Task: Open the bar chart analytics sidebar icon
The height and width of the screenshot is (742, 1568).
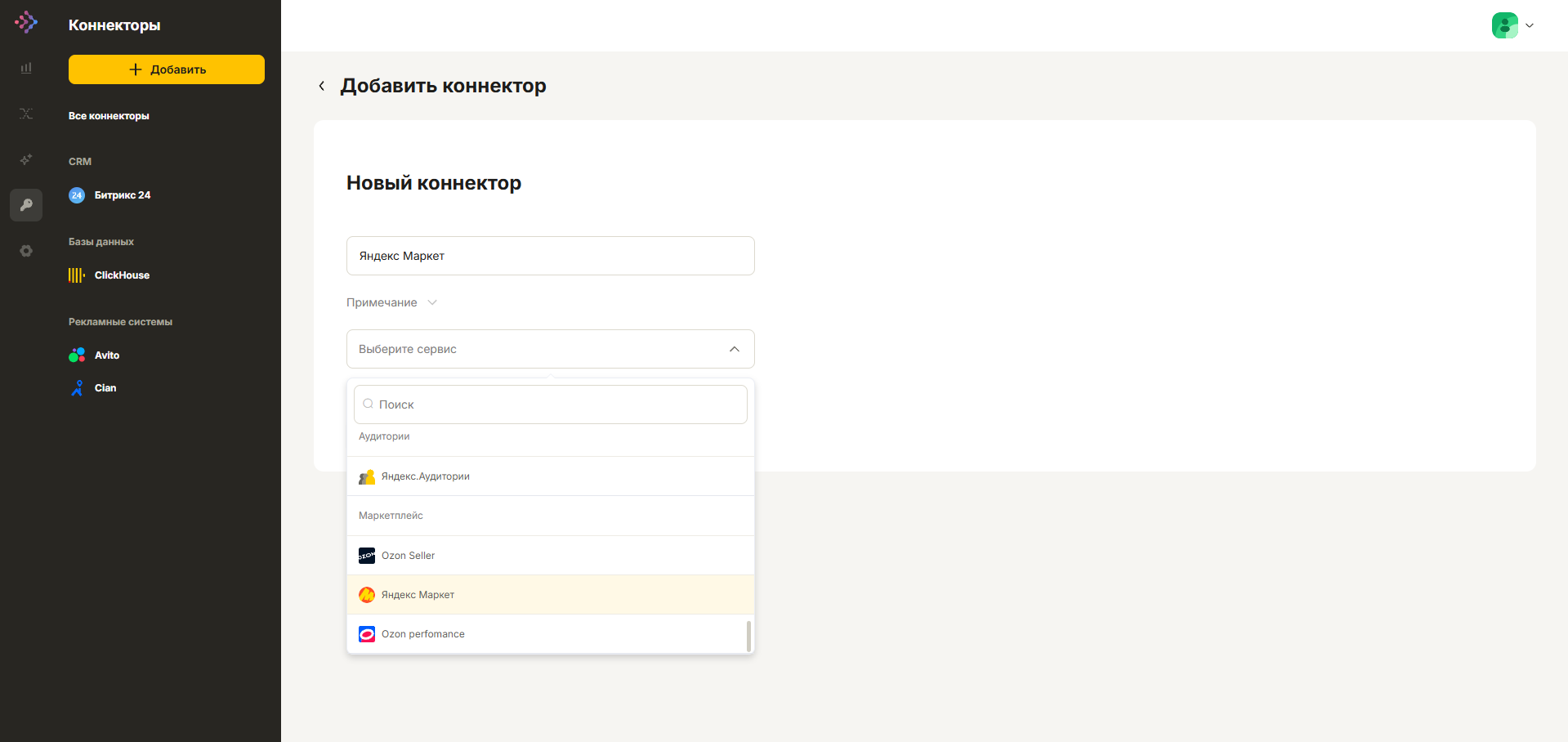Action: pyautogui.click(x=26, y=68)
